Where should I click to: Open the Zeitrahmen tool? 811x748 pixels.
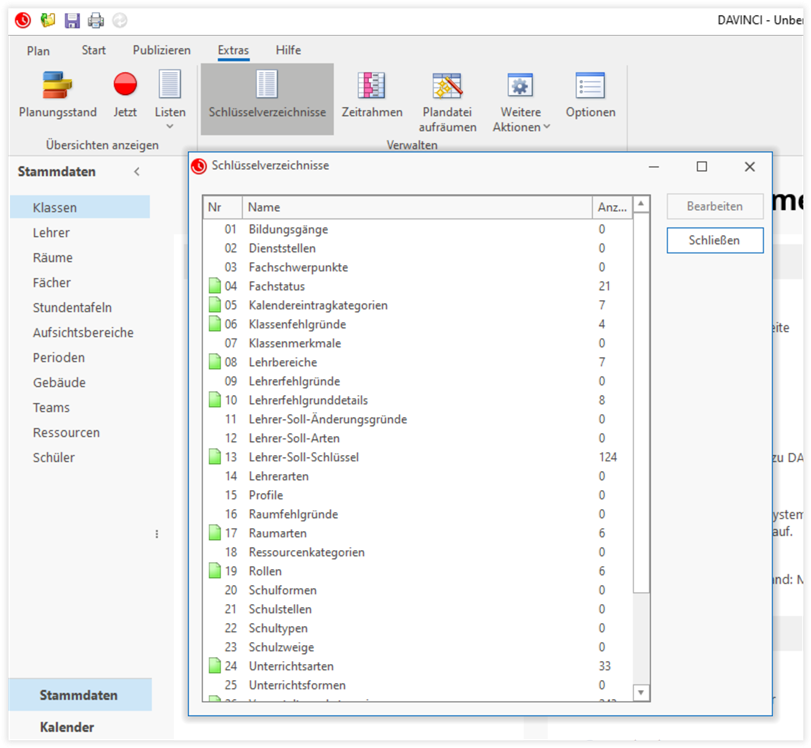coord(371,86)
